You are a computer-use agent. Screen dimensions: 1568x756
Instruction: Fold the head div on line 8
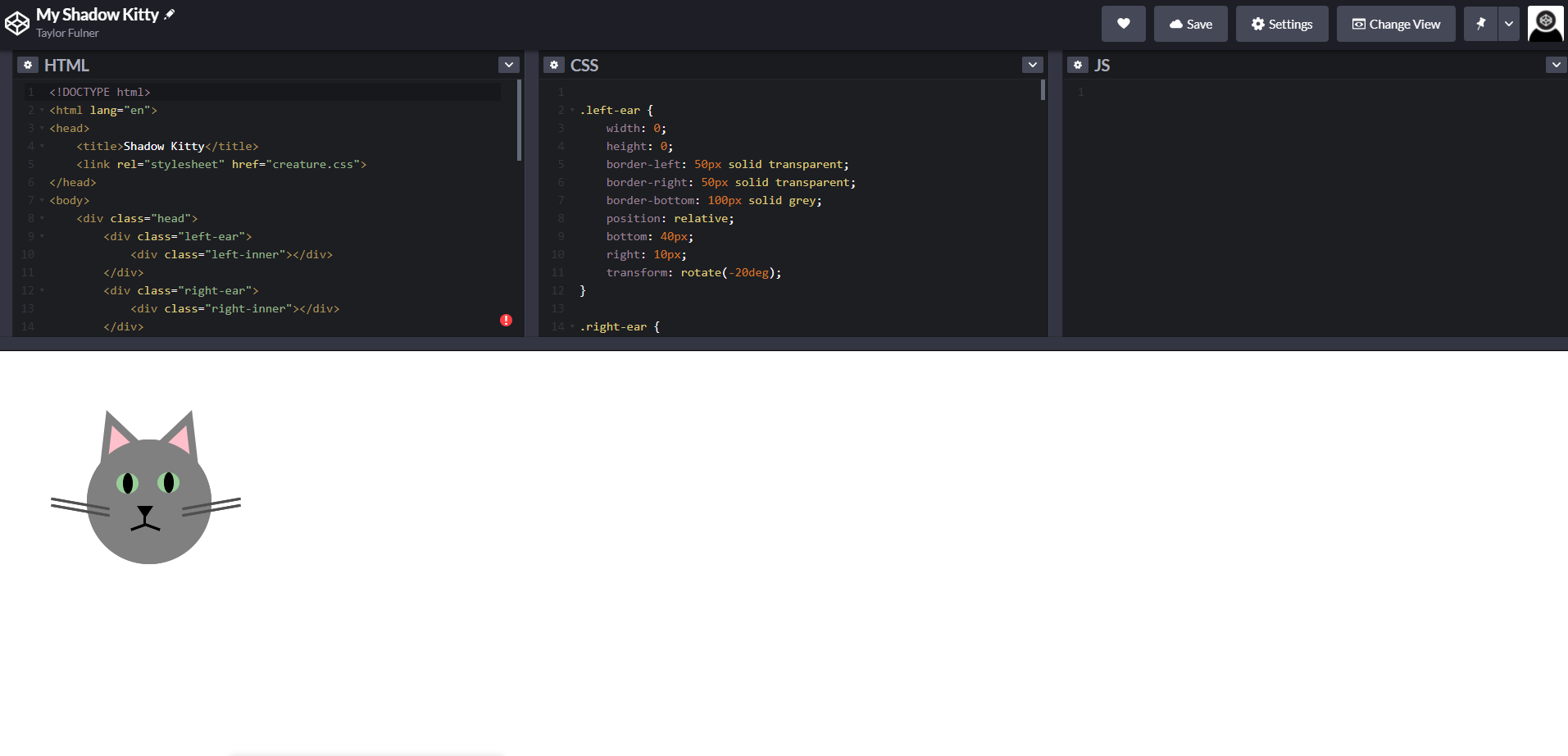pos(42,218)
